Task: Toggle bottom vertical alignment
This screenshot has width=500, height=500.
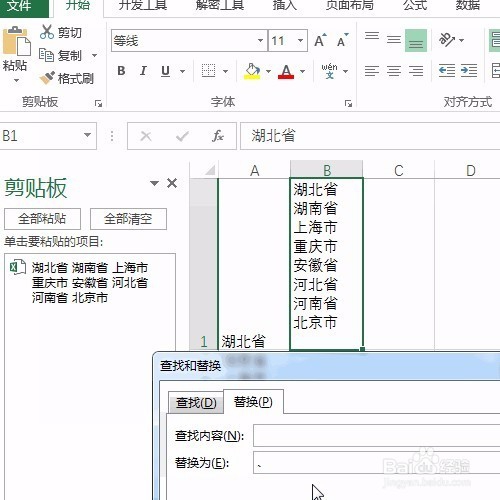Action: tap(416, 40)
